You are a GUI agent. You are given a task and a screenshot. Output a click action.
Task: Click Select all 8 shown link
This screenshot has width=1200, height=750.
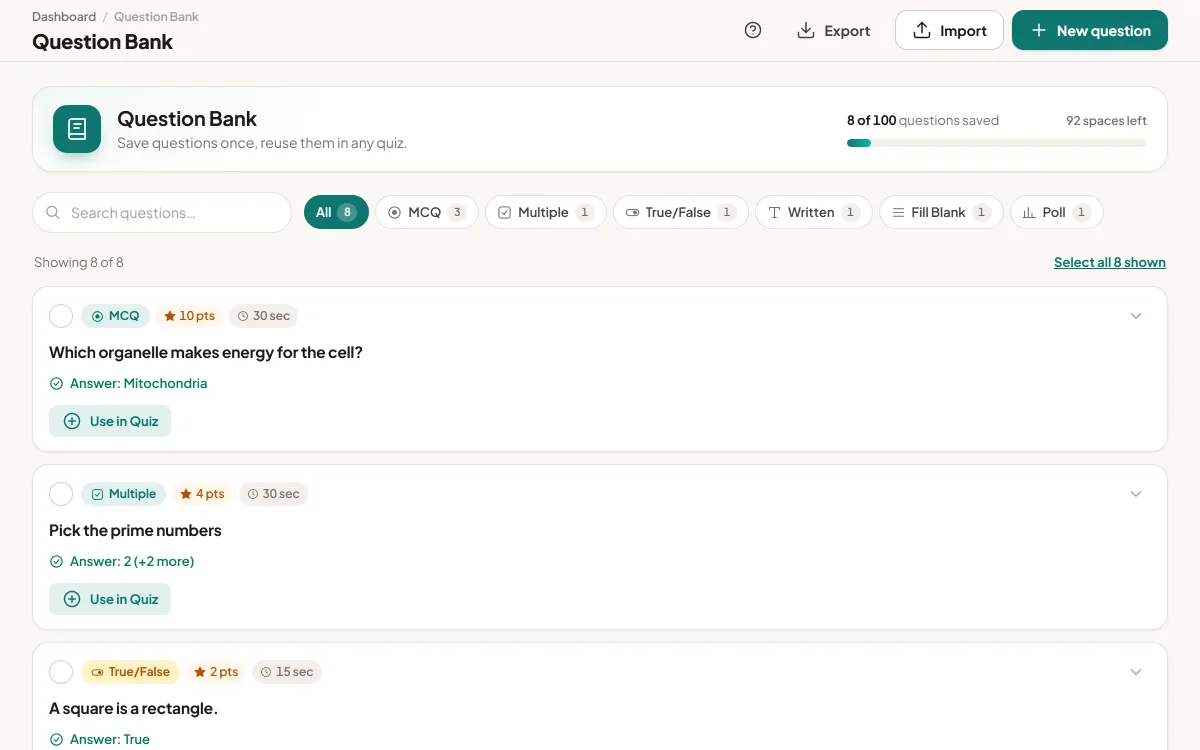pyautogui.click(x=1110, y=262)
